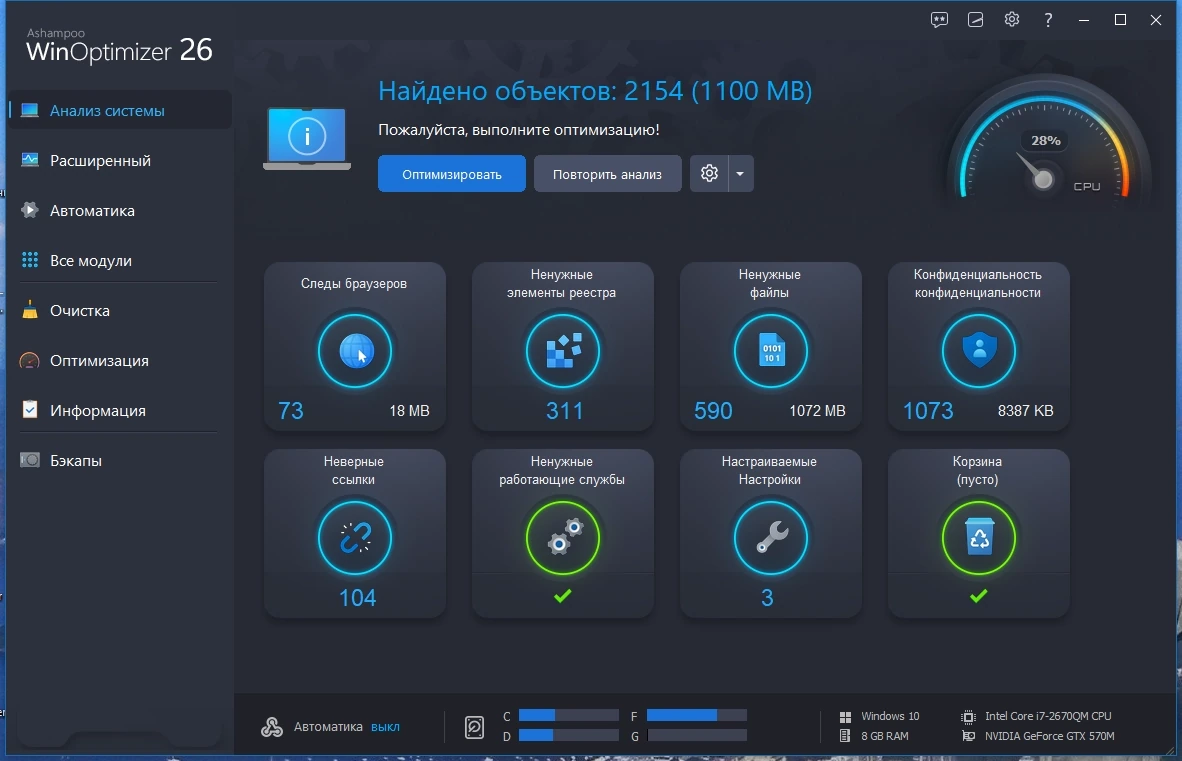The image size is (1182, 761).
Task: Click the graphics card icon beside NVIDIA GeForce
Action: coord(969,736)
